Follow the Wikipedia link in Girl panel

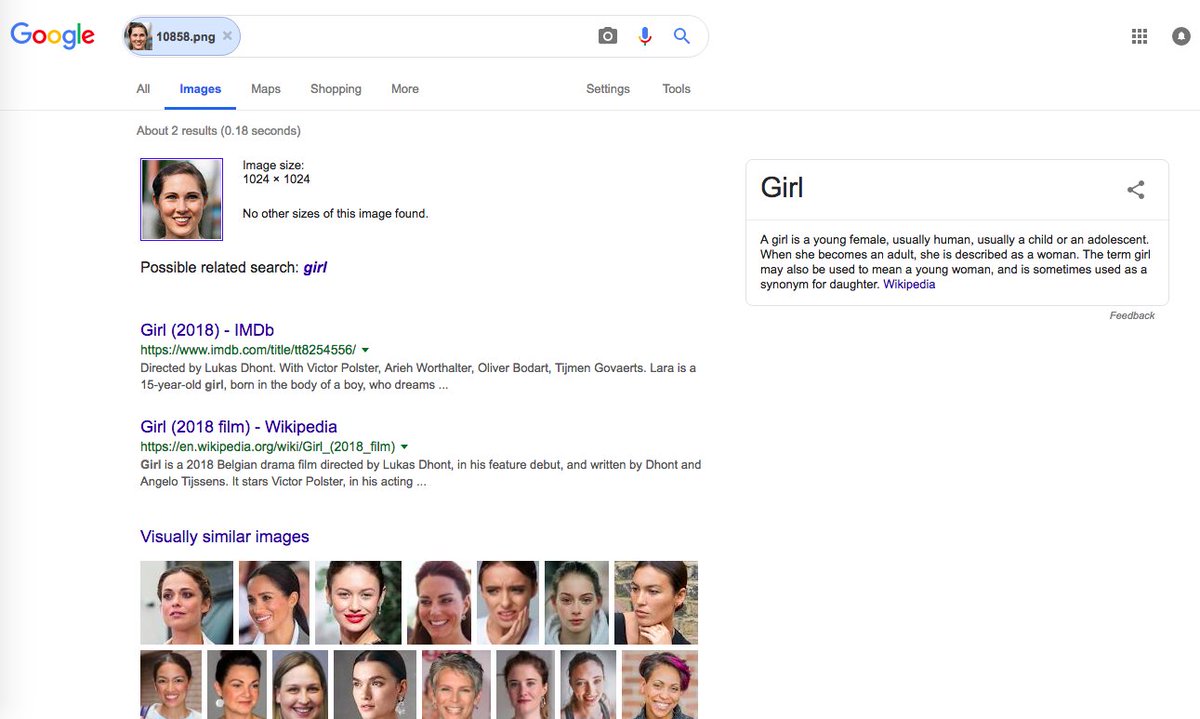909,284
